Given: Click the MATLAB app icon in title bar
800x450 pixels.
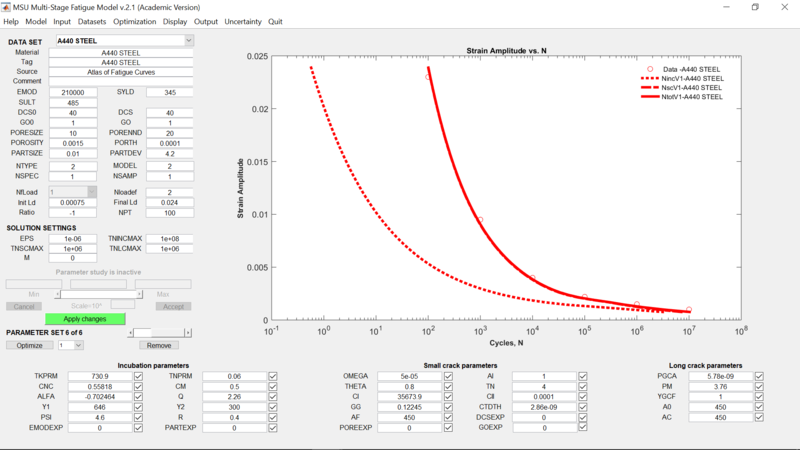Looking at the screenshot, I should (x=7, y=6).
